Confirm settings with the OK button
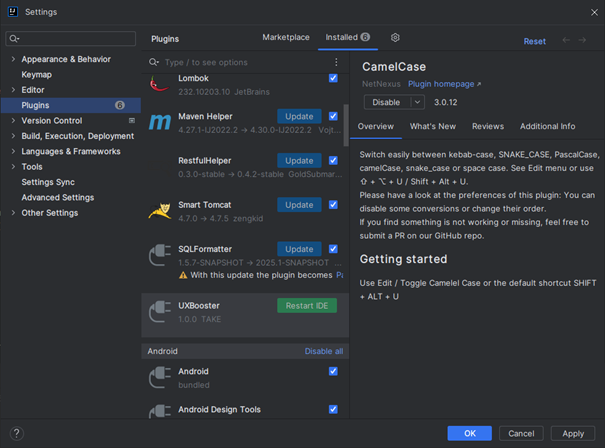 coord(470,433)
